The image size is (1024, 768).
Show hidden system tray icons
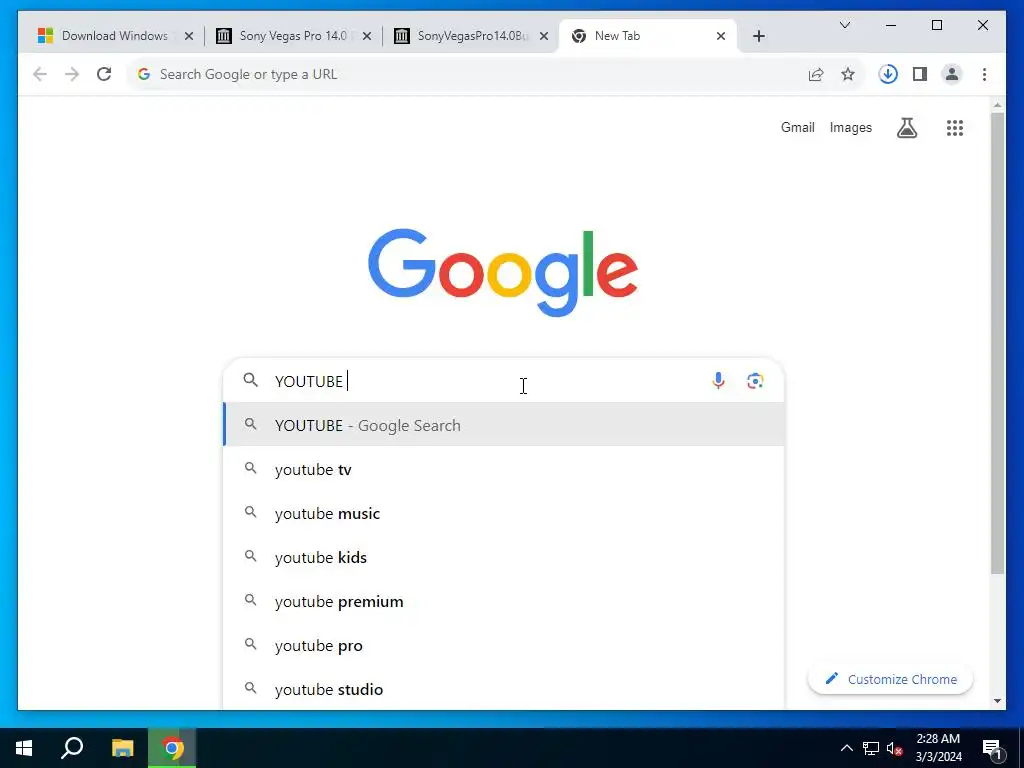[846, 748]
